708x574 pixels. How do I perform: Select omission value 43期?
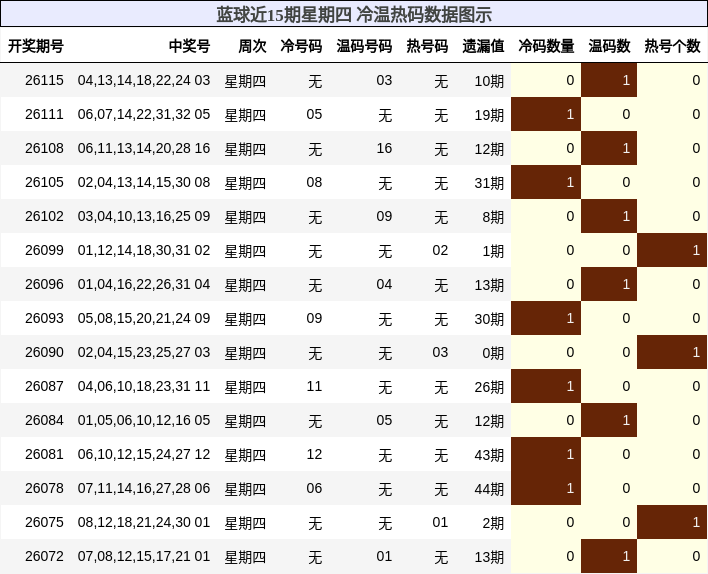(489, 455)
